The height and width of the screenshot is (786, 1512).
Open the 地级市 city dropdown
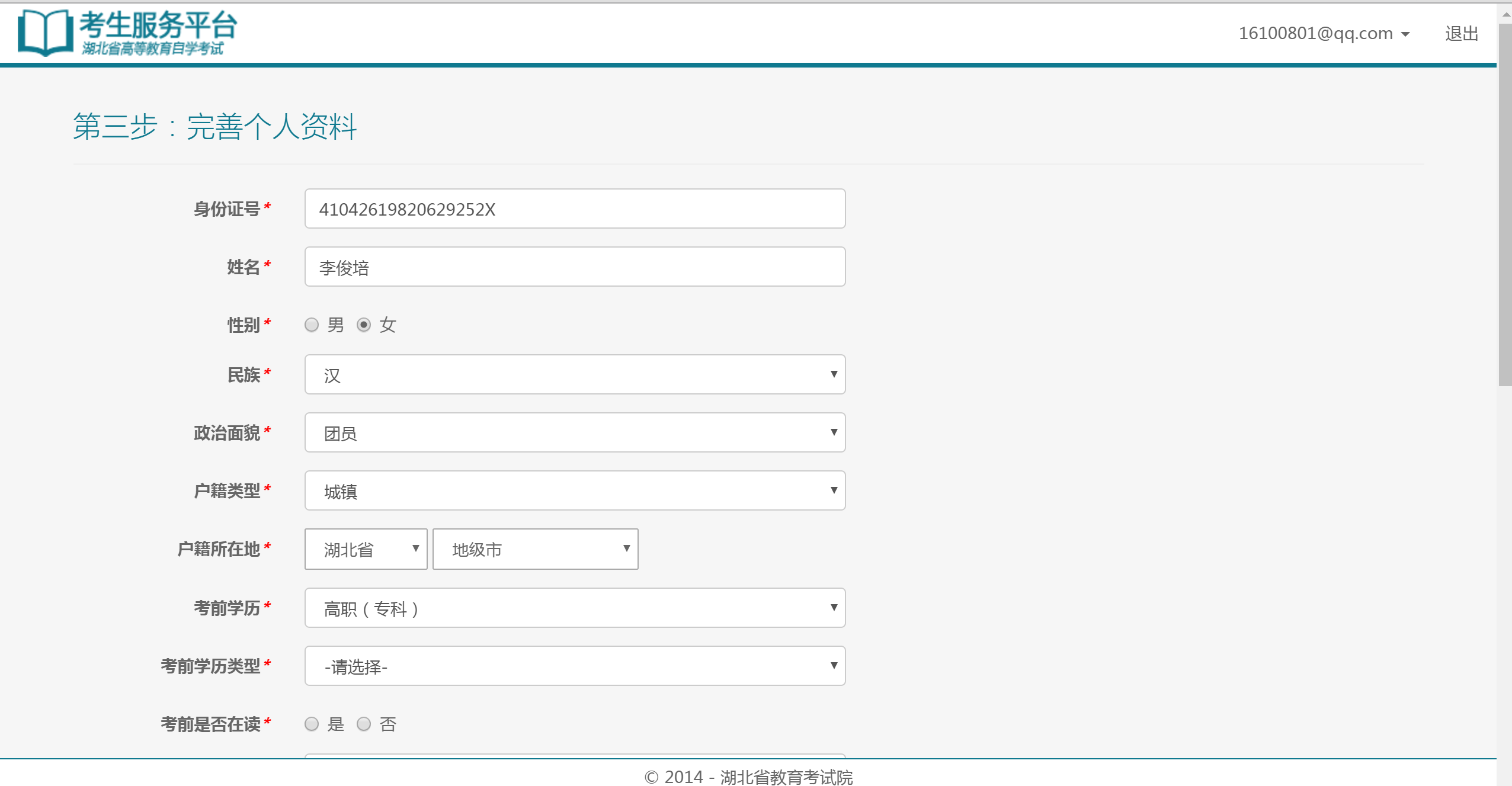[x=535, y=550]
